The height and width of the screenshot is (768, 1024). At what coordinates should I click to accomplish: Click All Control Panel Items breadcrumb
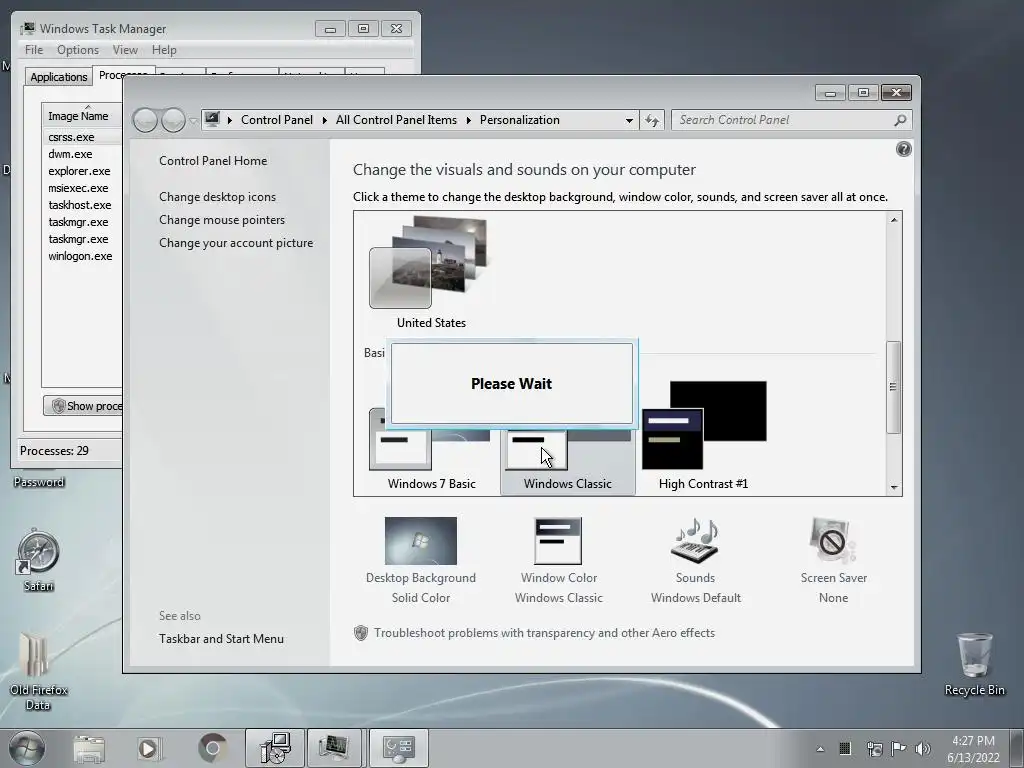coord(396,120)
